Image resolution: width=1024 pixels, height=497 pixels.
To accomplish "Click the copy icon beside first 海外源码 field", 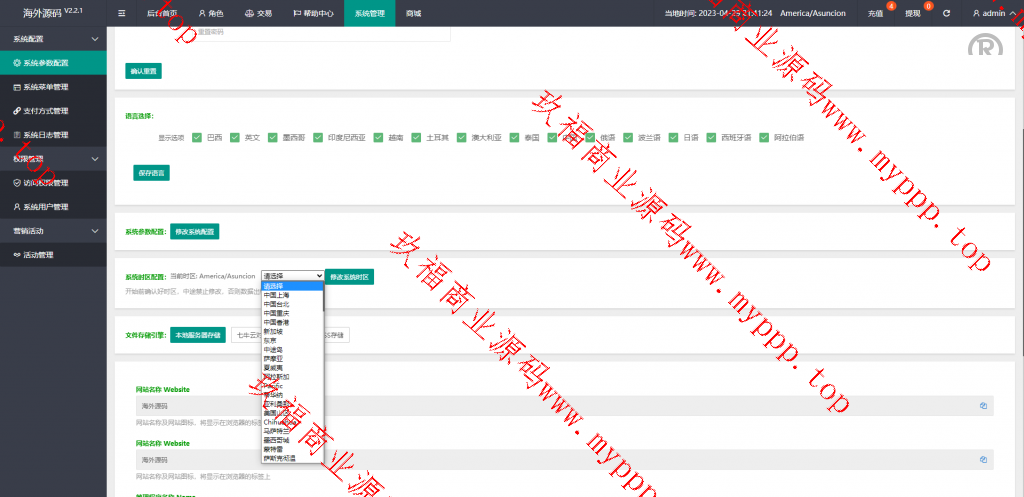I will pyautogui.click(x=983, y=406).
